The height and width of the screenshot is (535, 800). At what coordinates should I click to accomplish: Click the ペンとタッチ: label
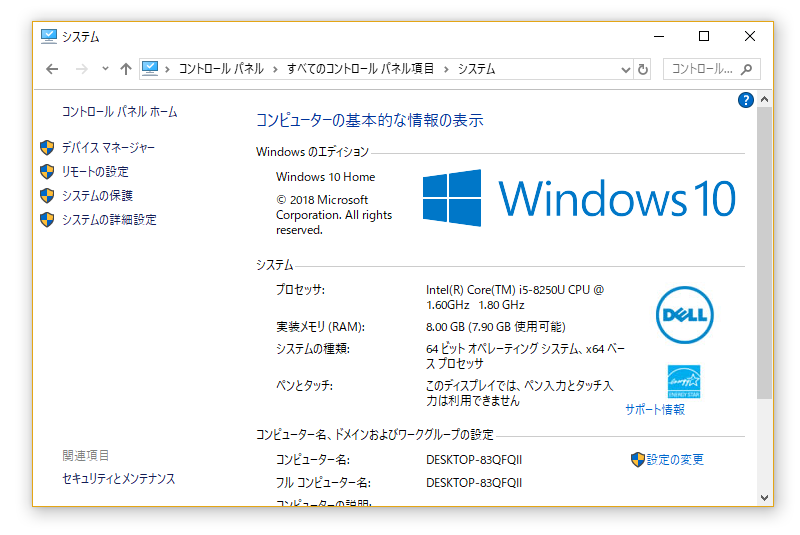click(x=305, y=386)
